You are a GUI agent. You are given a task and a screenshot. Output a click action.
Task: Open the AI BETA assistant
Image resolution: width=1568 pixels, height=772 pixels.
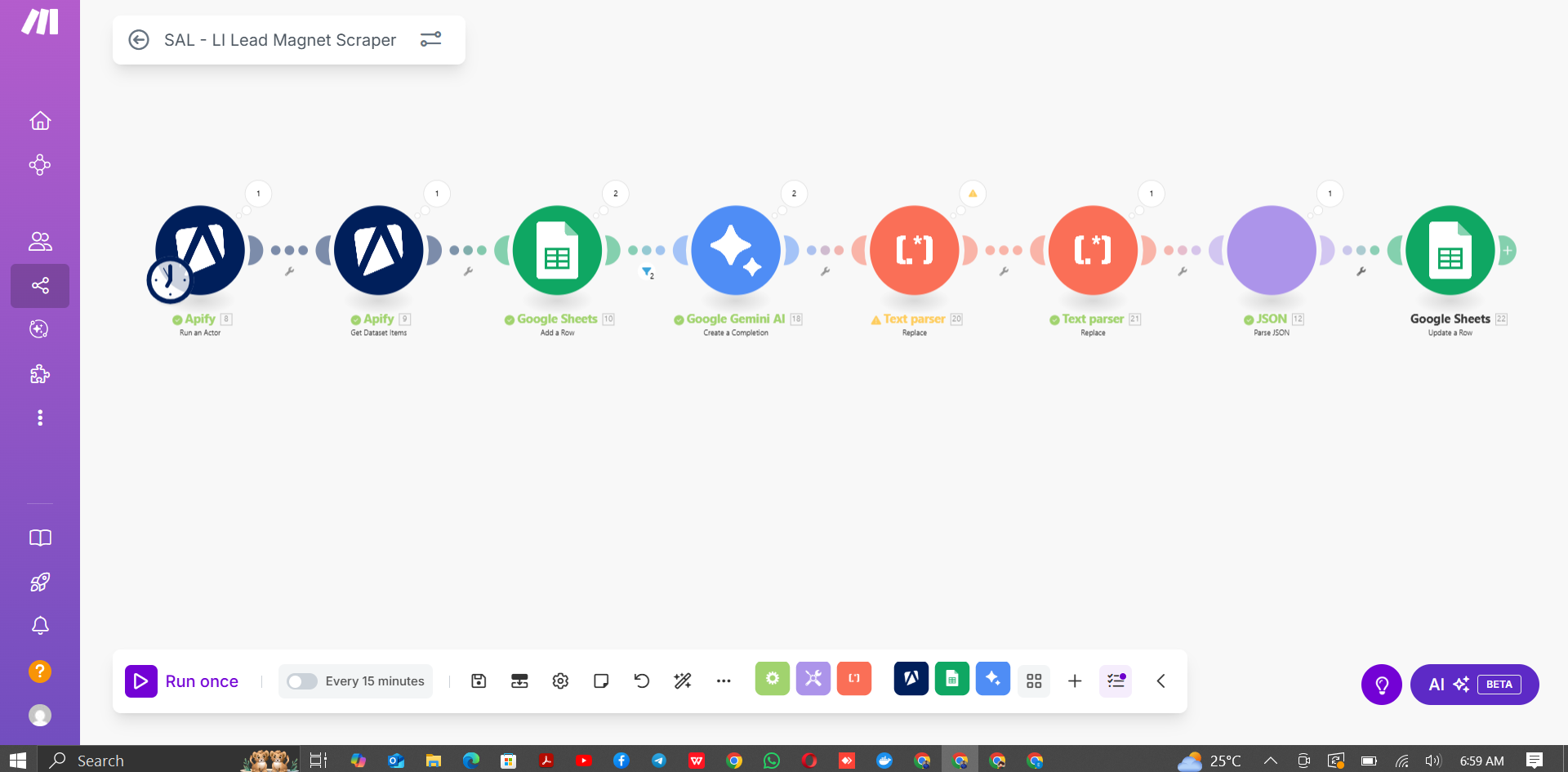(x=1475, y=685)
